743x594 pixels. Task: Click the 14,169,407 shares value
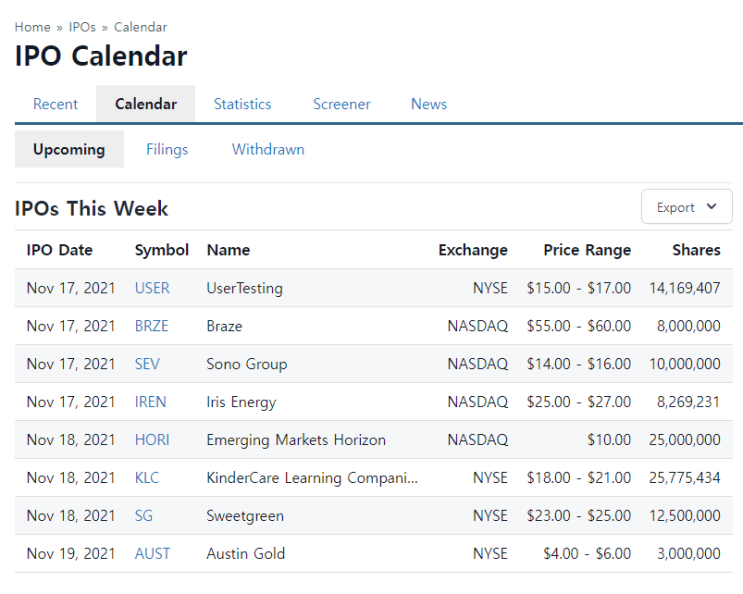685,288
